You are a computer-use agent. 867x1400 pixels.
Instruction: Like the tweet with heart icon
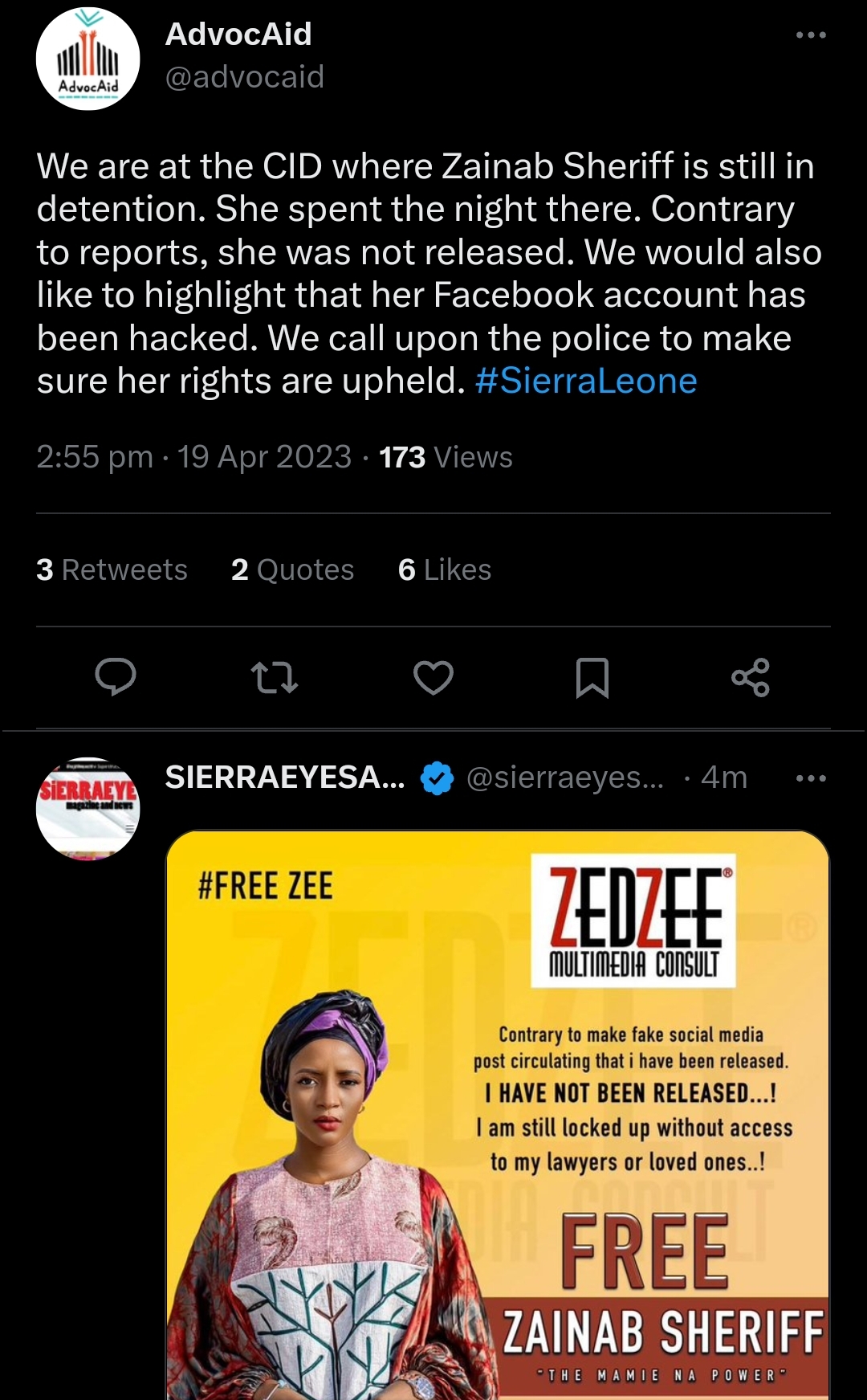433,677
